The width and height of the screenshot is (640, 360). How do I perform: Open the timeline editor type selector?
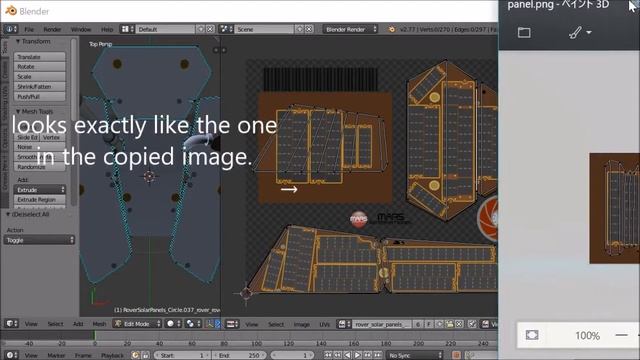11,355
